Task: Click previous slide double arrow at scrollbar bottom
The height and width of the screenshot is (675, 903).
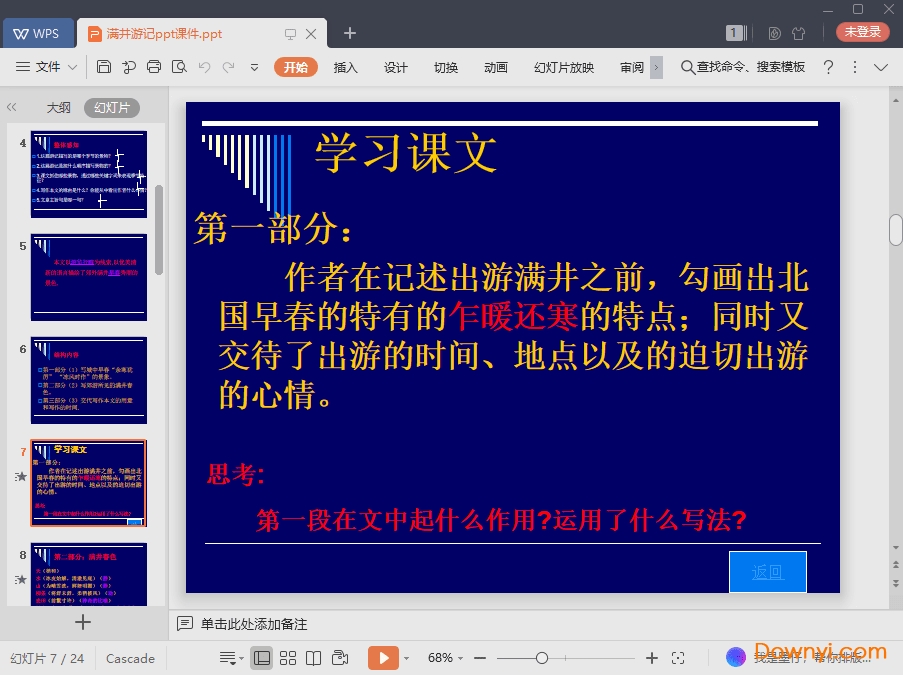Action: click(x=896, y=564)
